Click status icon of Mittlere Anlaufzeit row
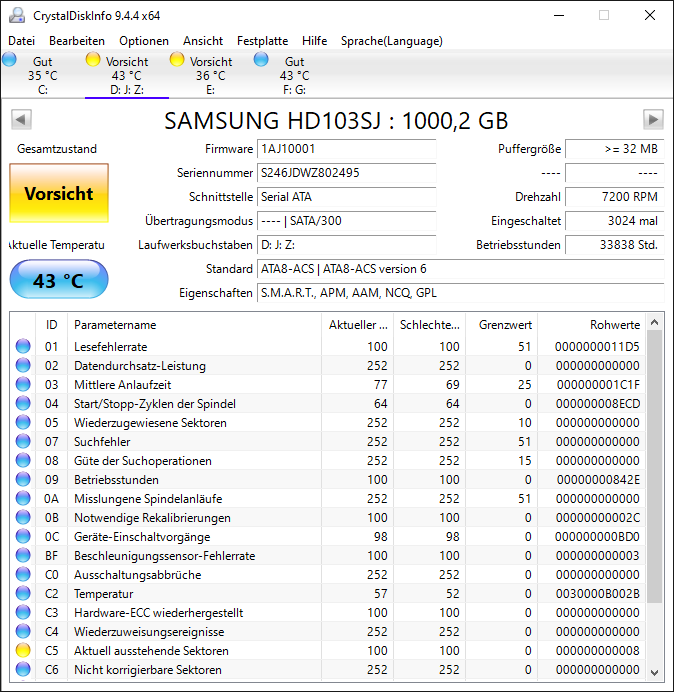Screen dimensions: 674x692 (23, 384)
